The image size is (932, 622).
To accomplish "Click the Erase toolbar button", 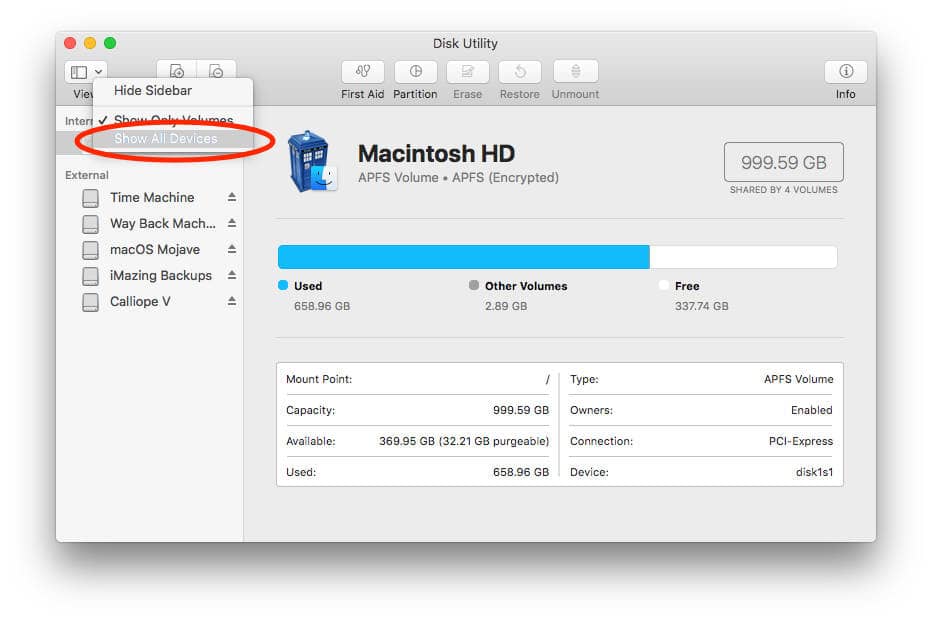I will click(468, 72).
